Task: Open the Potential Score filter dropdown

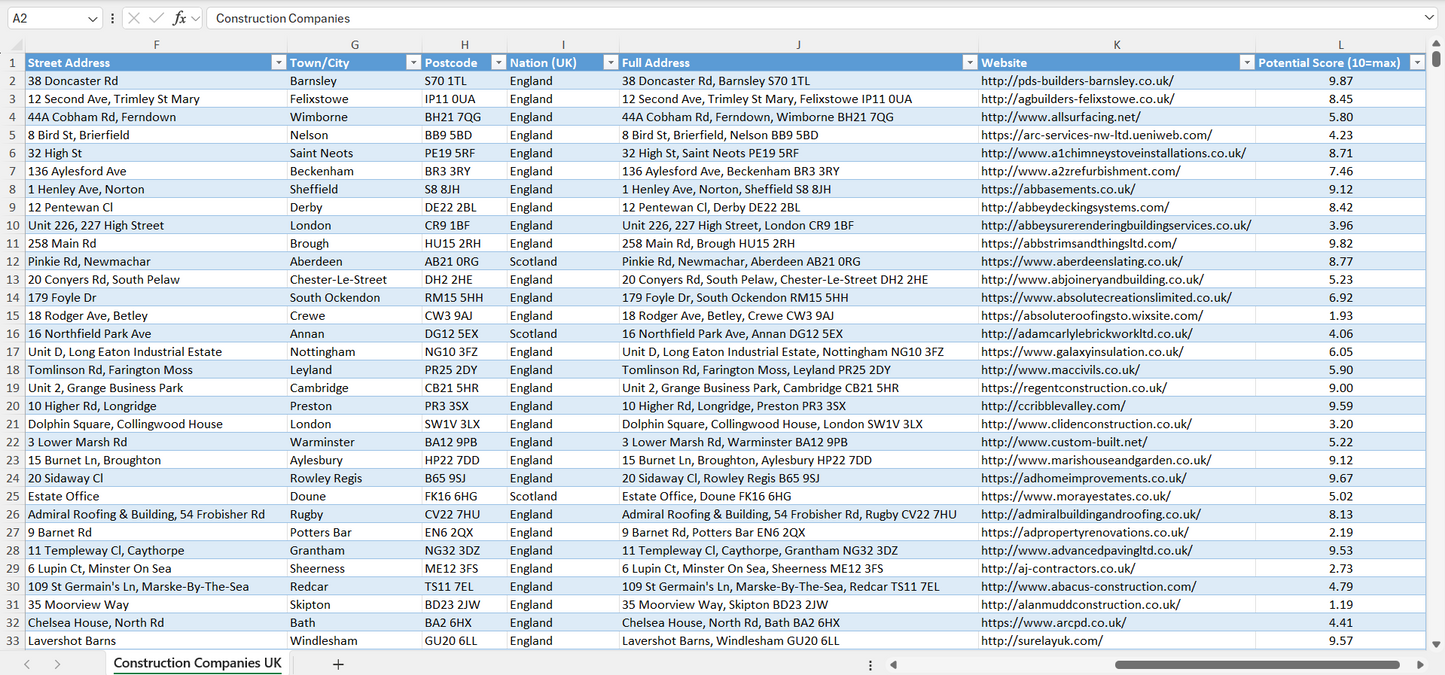Action: 1417,62
